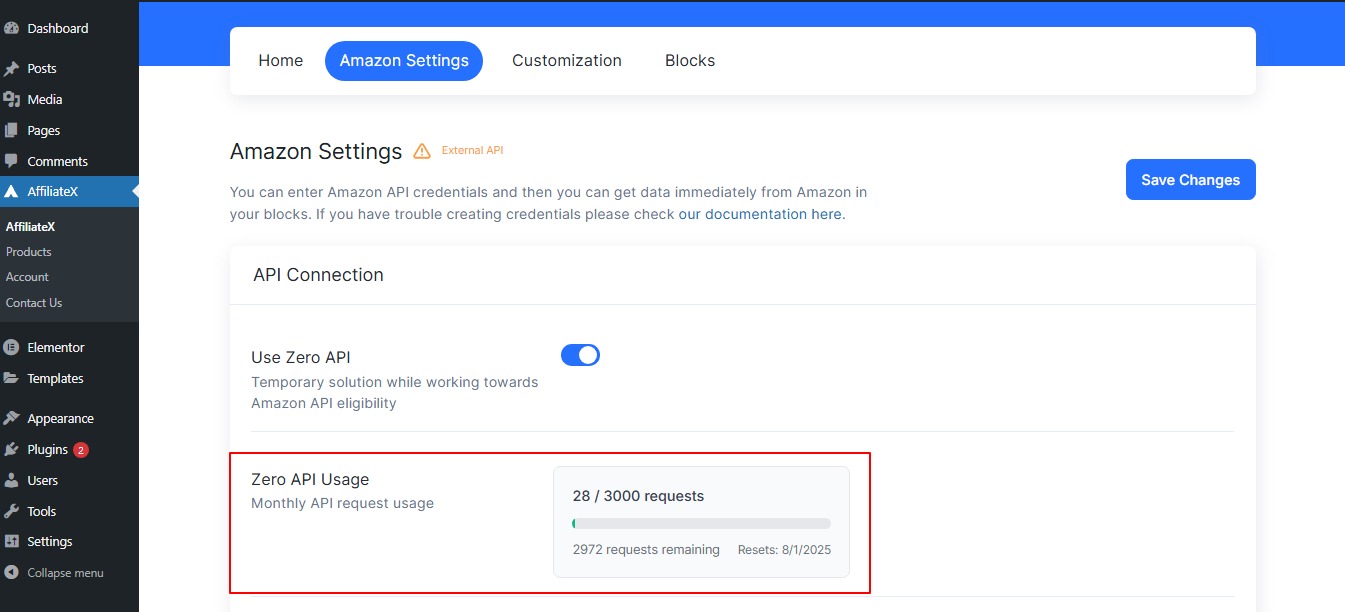1345x612 pixels.
Task: Switch to the Home tab
Action: [280, 60]
